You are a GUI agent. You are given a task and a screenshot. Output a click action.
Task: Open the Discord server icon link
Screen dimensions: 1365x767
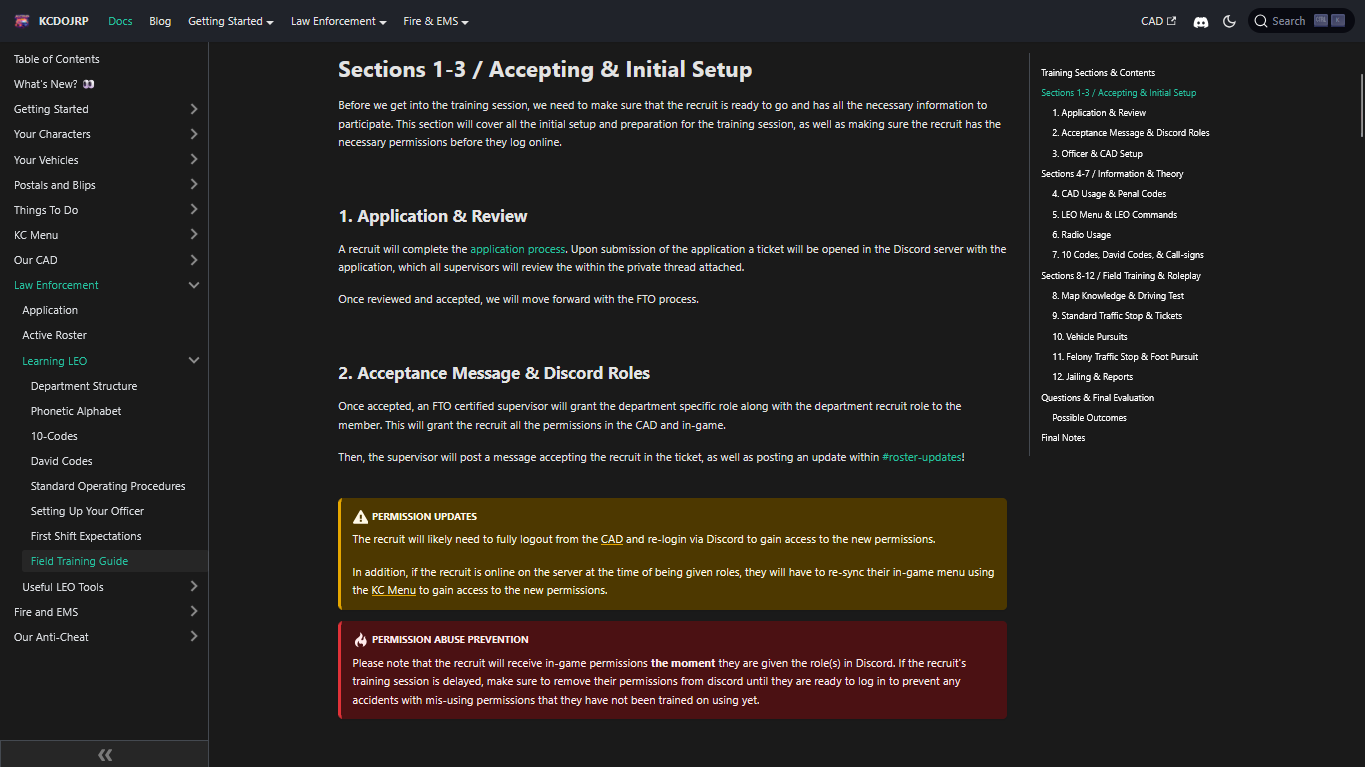point(1201,21)
